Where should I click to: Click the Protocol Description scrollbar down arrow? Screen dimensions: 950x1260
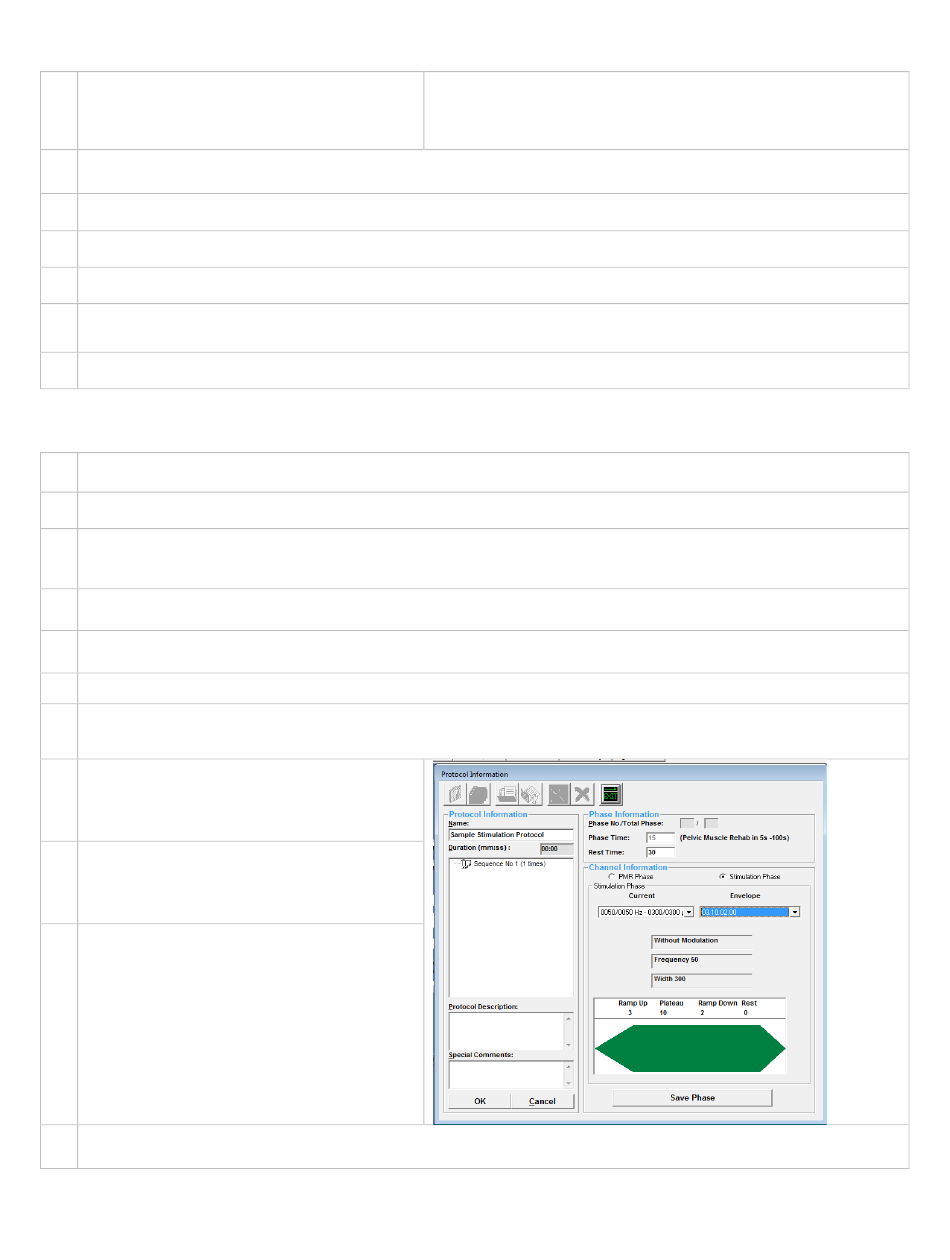(x=569, y=1043)
